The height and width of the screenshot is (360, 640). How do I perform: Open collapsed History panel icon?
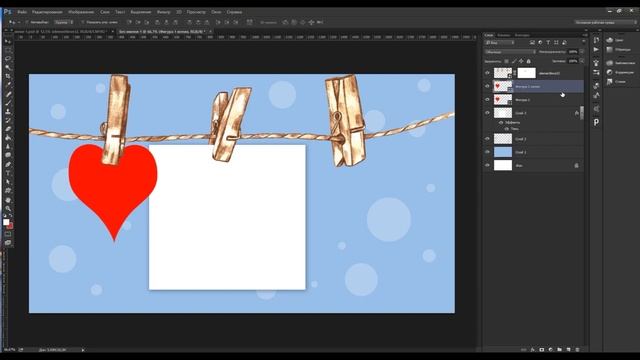596,40
